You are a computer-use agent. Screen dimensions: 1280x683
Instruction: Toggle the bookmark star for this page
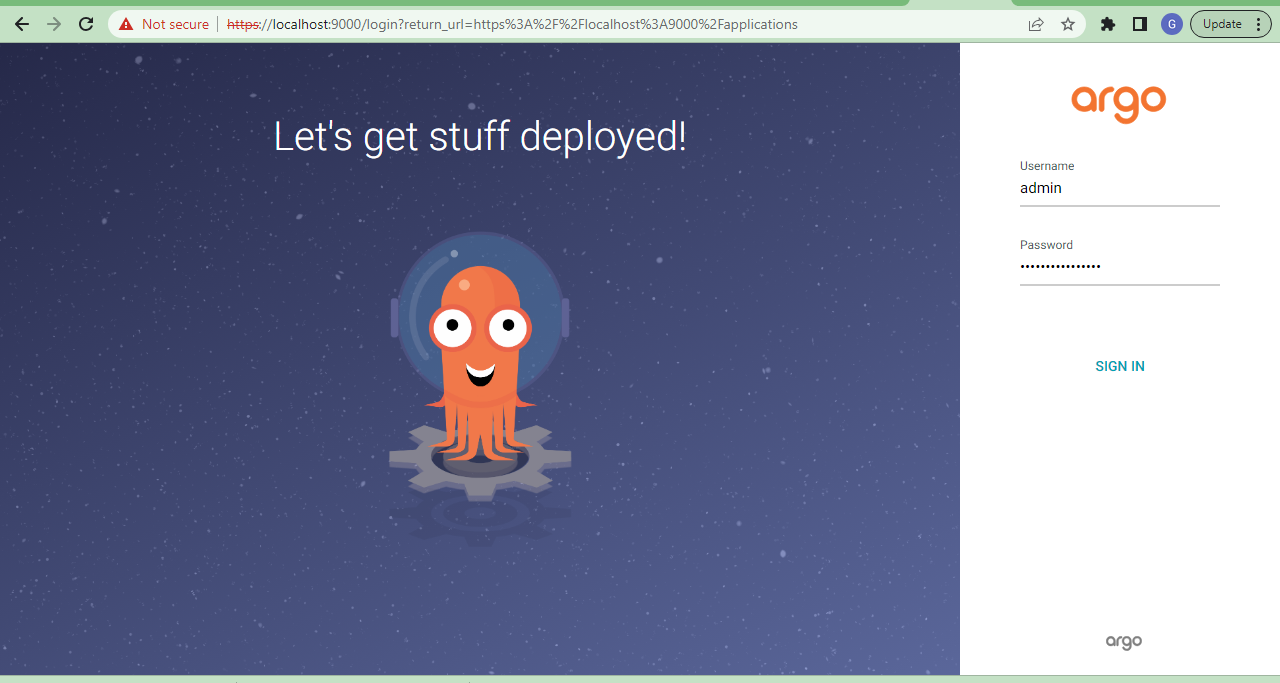[x=1067, y=23]
